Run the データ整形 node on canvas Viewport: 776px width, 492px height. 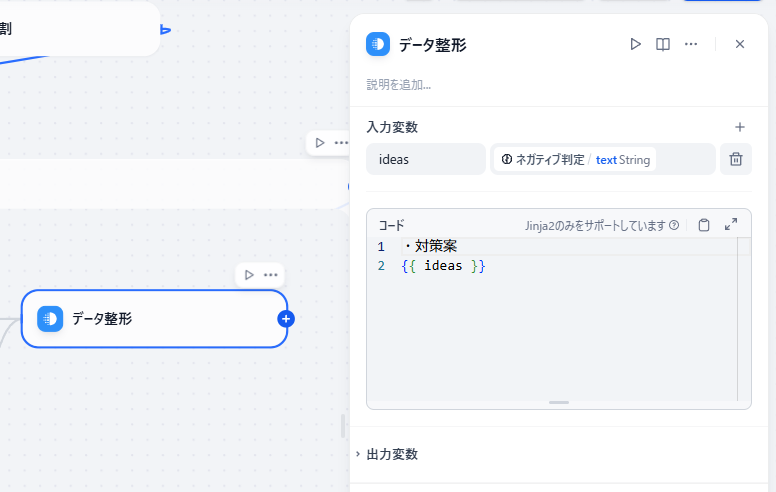[x=249, y=275]
